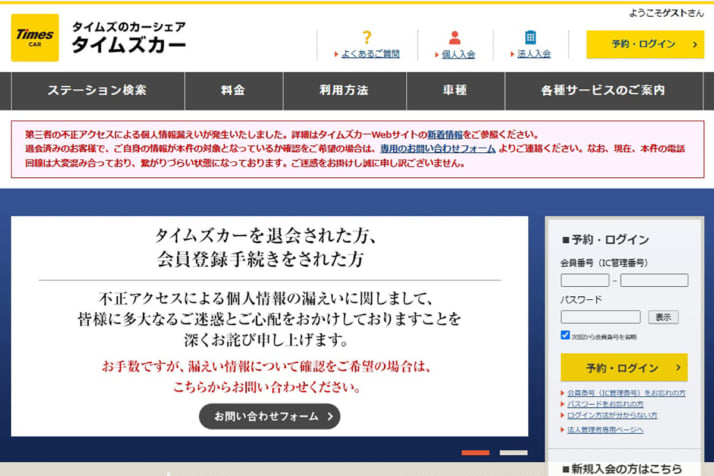Click the red person 個人入会 icon
The width and height of the screenshot is (714, 476).
pos(454,37)
